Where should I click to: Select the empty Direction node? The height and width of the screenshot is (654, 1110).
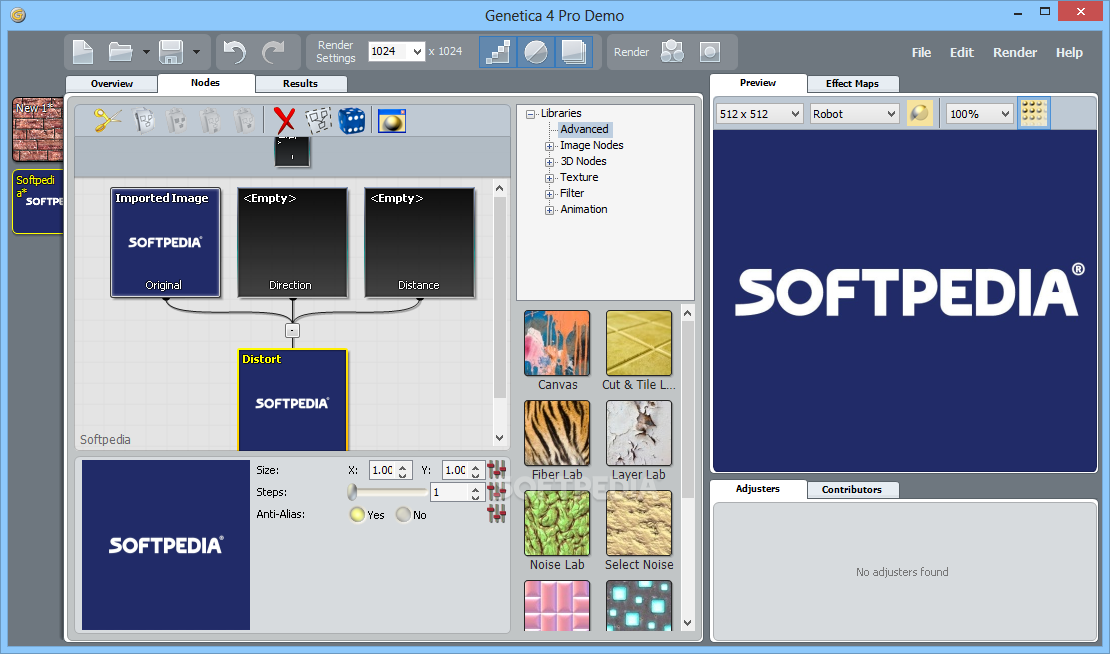coord(292,242)
